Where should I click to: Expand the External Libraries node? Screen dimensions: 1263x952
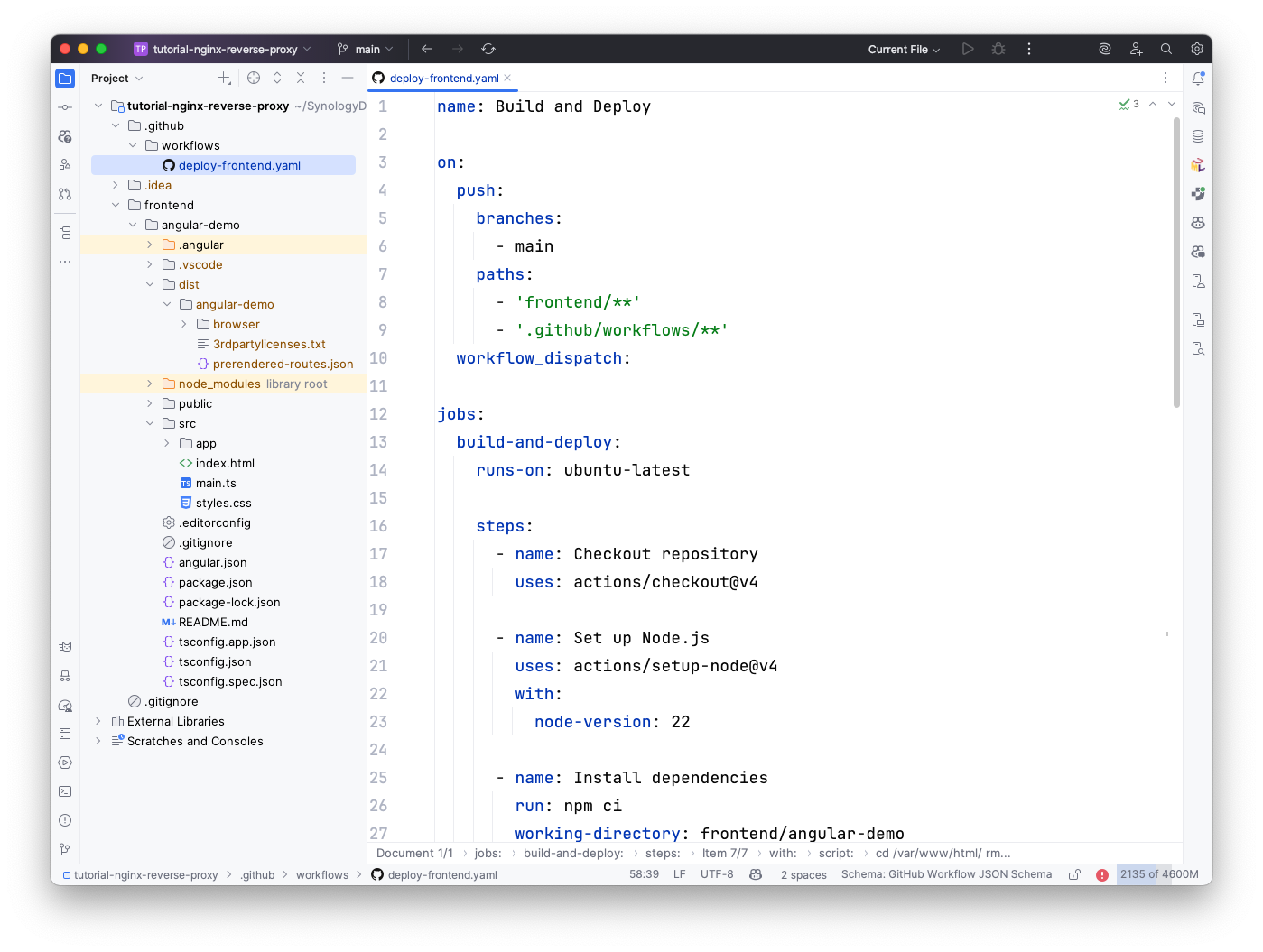pos(98,721)
